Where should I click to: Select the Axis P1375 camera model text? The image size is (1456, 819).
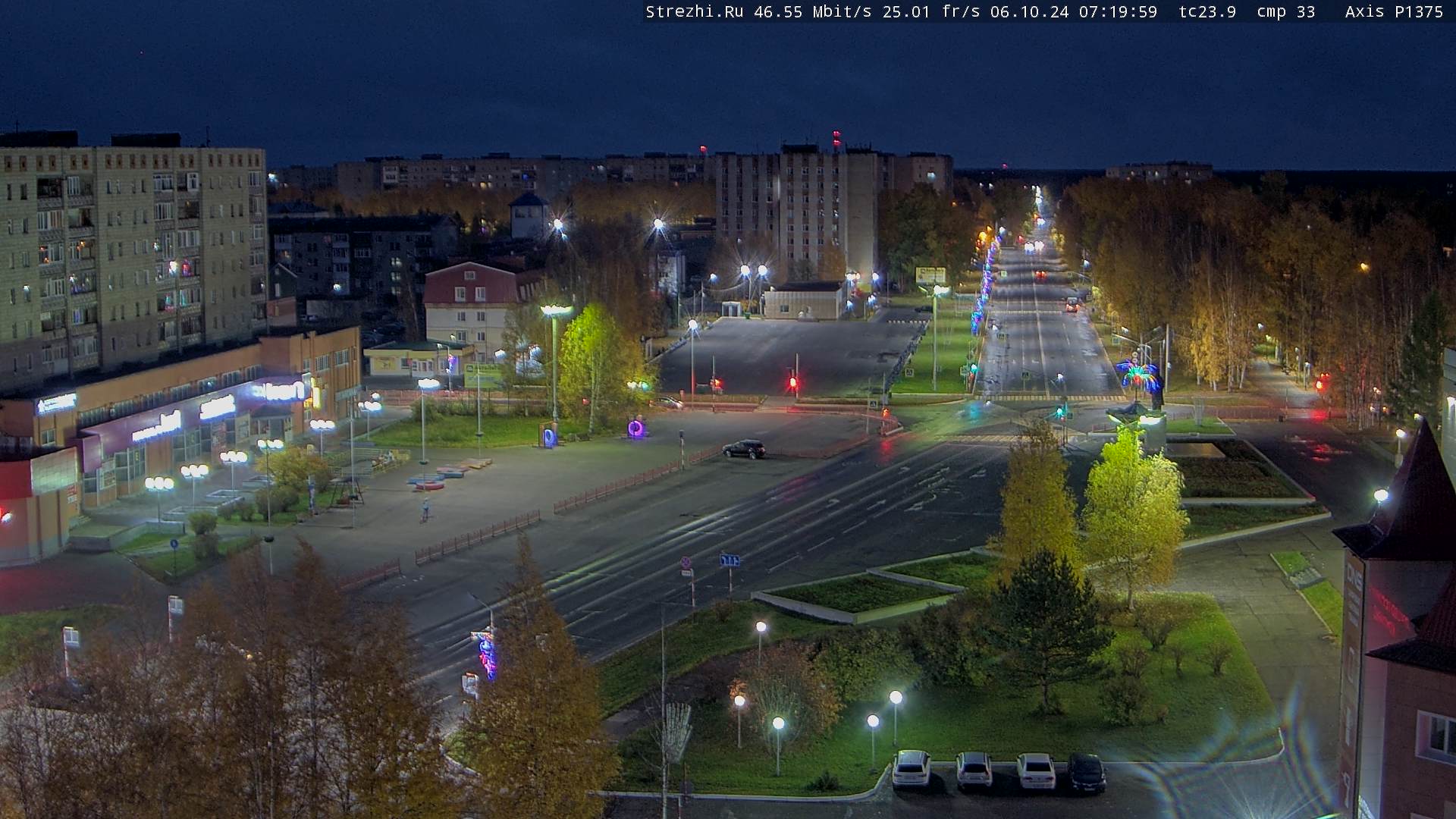pyautogui.click(x=1394, y=12)
